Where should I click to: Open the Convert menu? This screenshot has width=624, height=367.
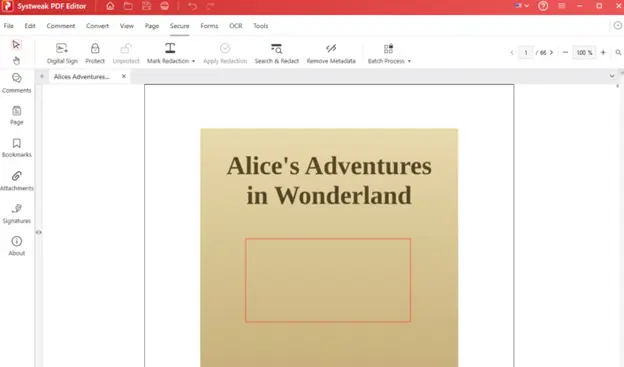pyautogui.click(x=97, y=26)
